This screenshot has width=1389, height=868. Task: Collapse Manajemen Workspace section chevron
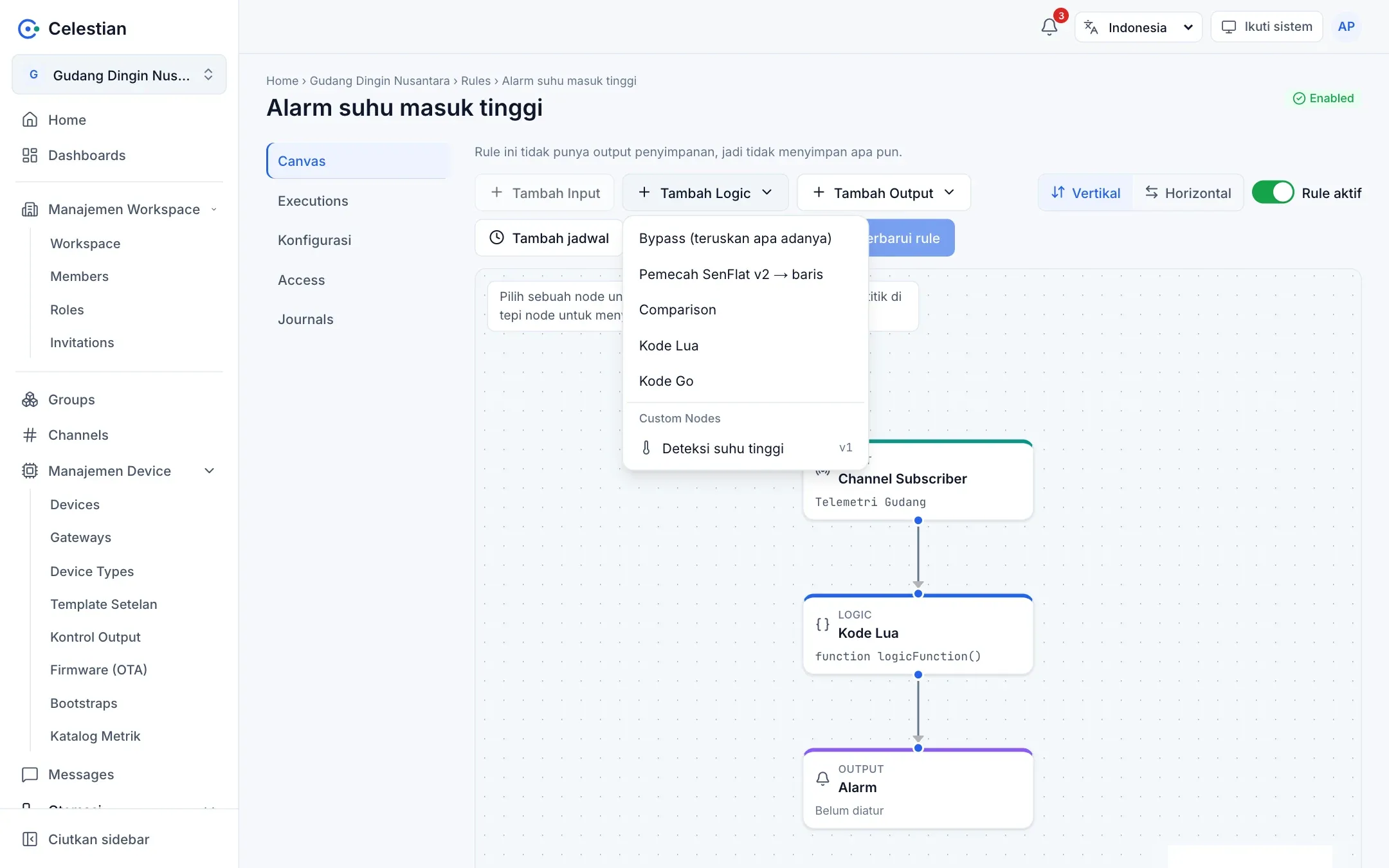[x=213, y=209]
